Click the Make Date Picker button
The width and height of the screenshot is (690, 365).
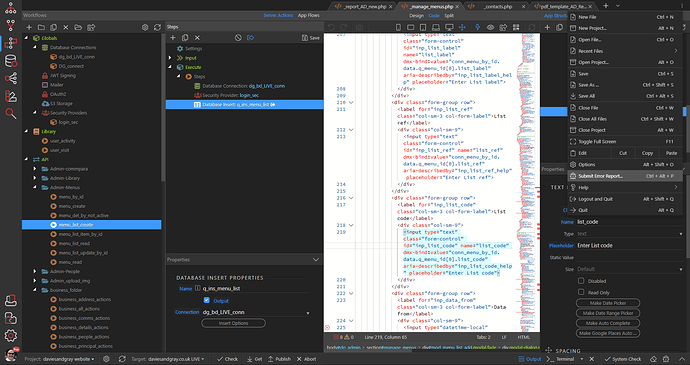tap(608, 303)
